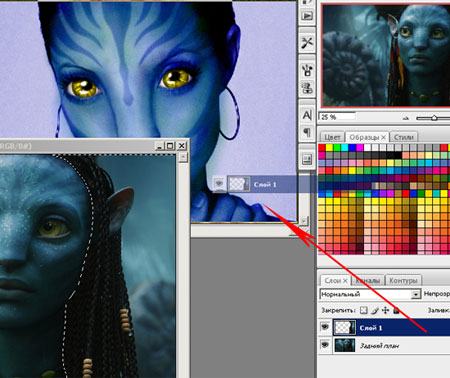The width and height of the screenshot is (450, 378).
Task: Pick the yellow swatch in the top row
Action: [329, 147]
